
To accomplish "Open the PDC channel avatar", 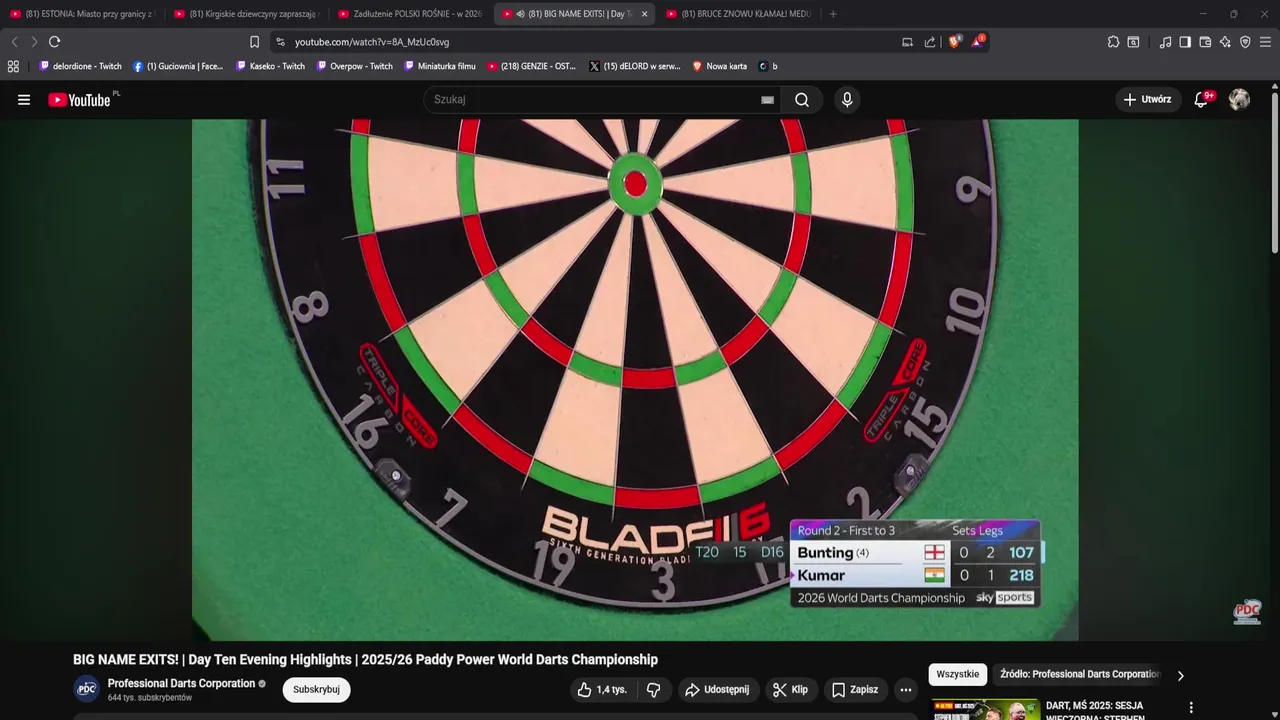I will coord(87,689).
